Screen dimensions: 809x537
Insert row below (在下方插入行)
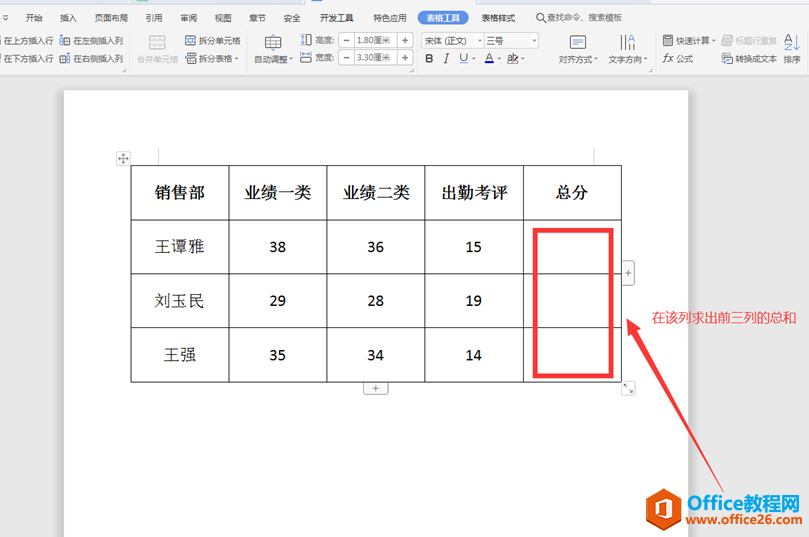[27, 59]
